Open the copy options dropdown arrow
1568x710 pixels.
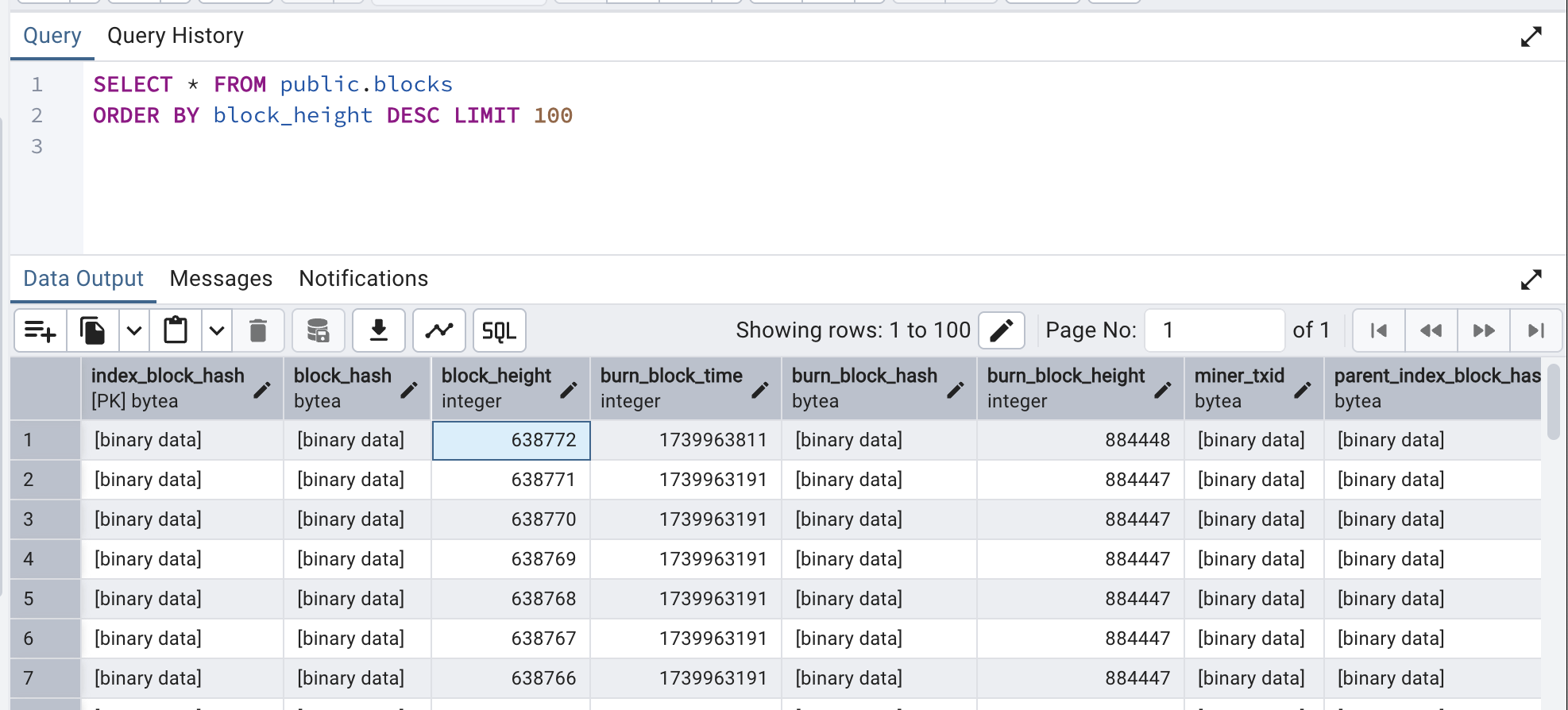(134, 330)
